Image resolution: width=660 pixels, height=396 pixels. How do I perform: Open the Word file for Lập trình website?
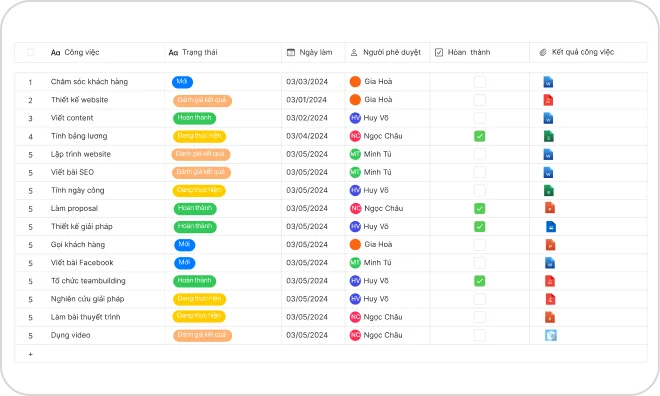coord(548,154)
